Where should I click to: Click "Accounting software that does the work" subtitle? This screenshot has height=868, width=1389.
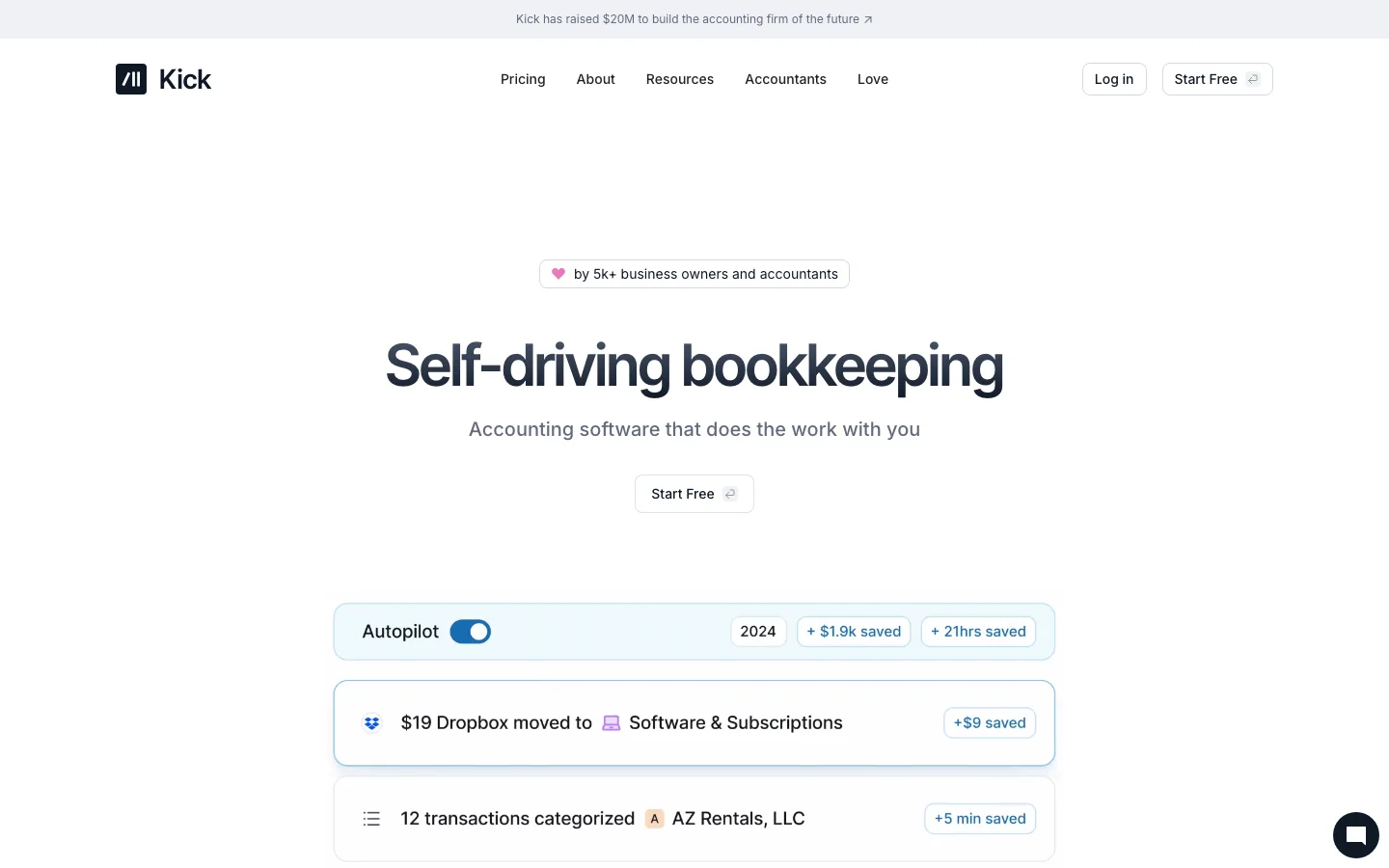click(x=694, y=429)
